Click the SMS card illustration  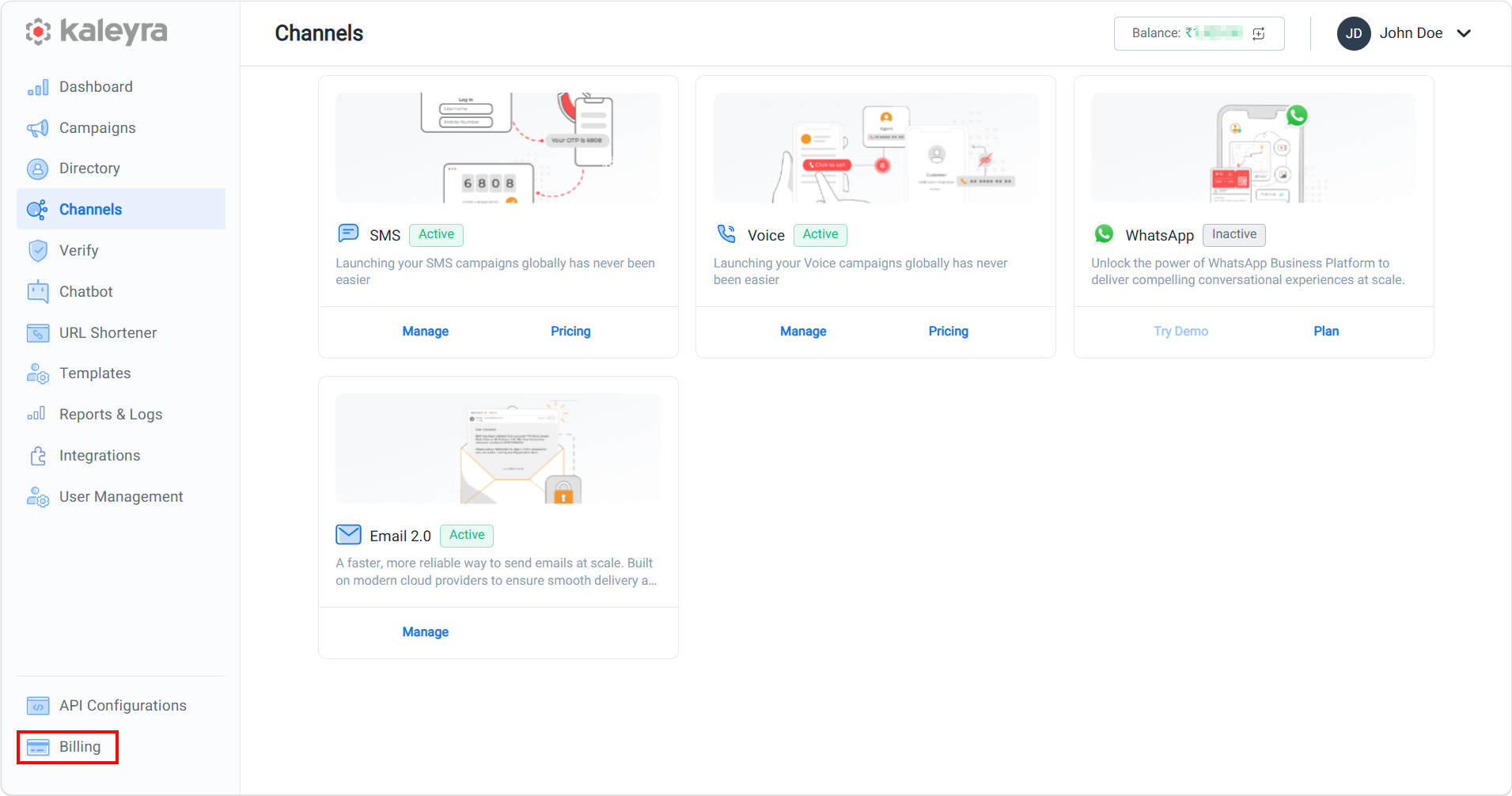click(498, 148)
